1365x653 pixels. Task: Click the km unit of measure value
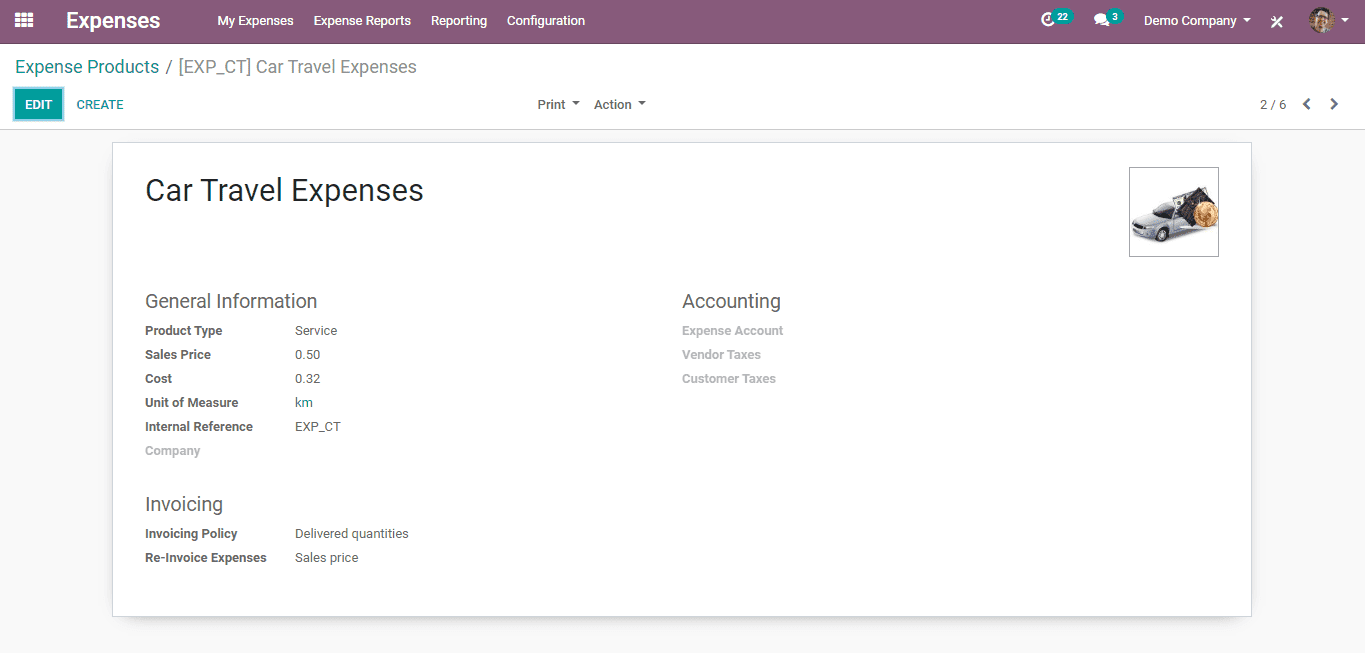304,403
